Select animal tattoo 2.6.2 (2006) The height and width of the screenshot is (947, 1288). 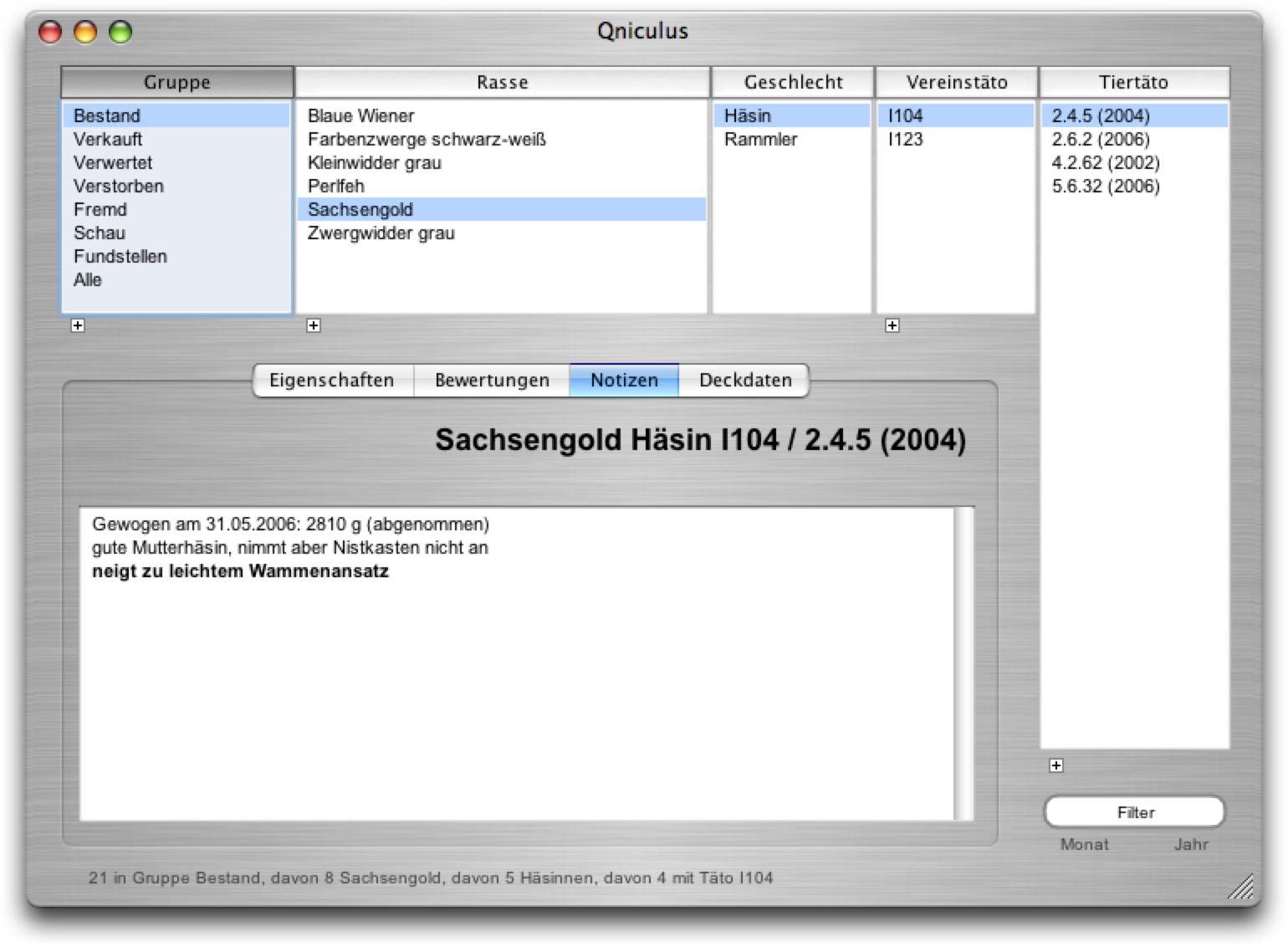[1134, 139]
